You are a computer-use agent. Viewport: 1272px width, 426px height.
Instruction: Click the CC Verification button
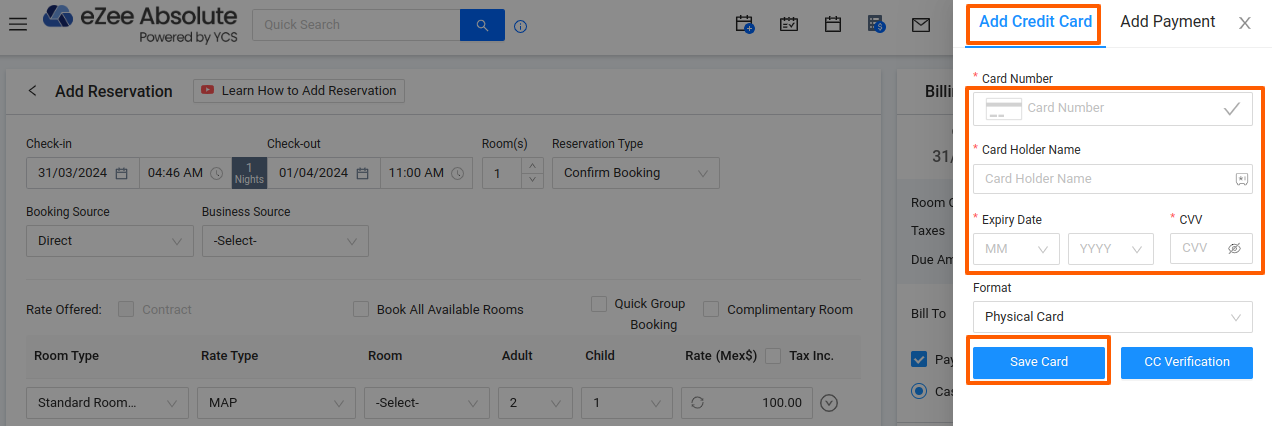(1187, 362)
